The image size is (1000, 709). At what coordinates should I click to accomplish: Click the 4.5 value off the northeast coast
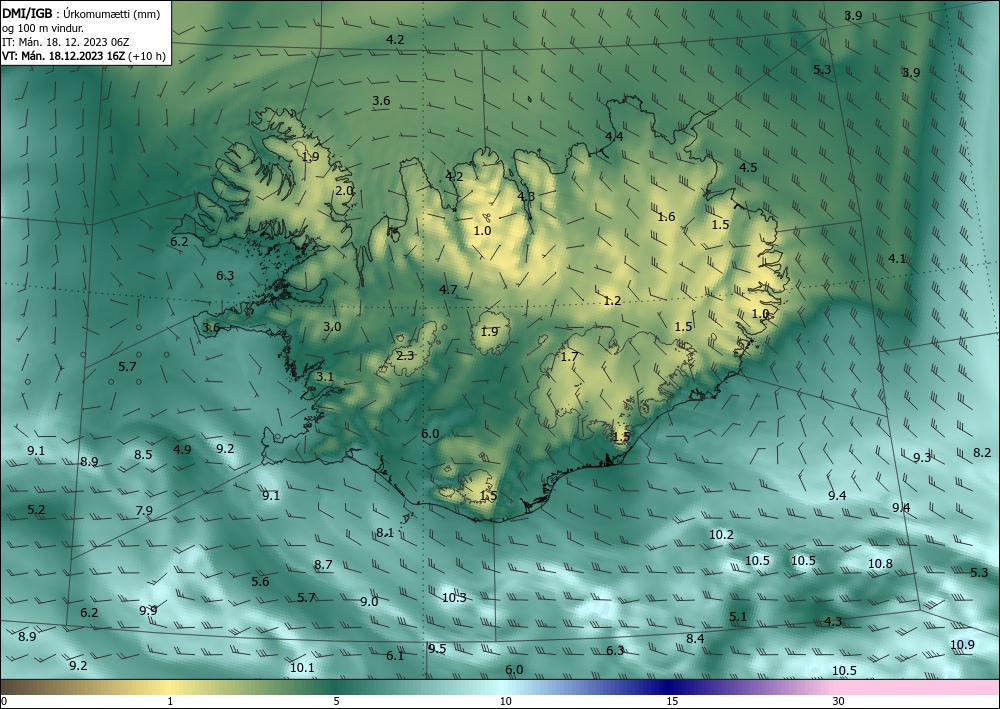point(748,168)
